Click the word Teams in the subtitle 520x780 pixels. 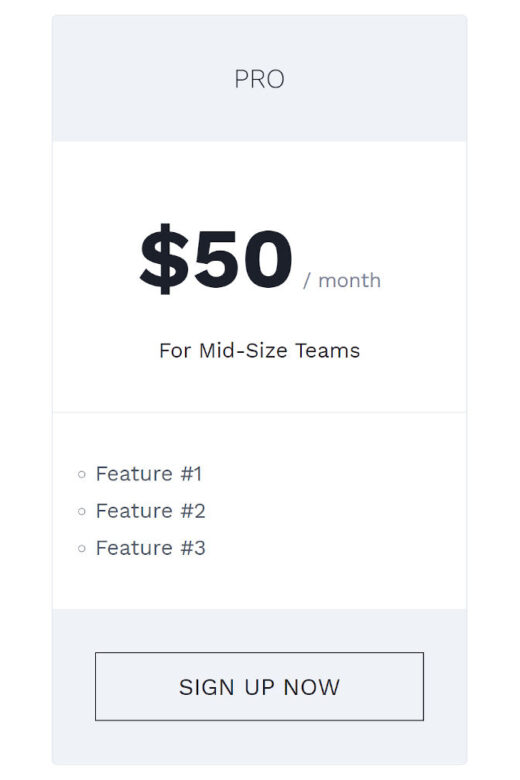327,350
